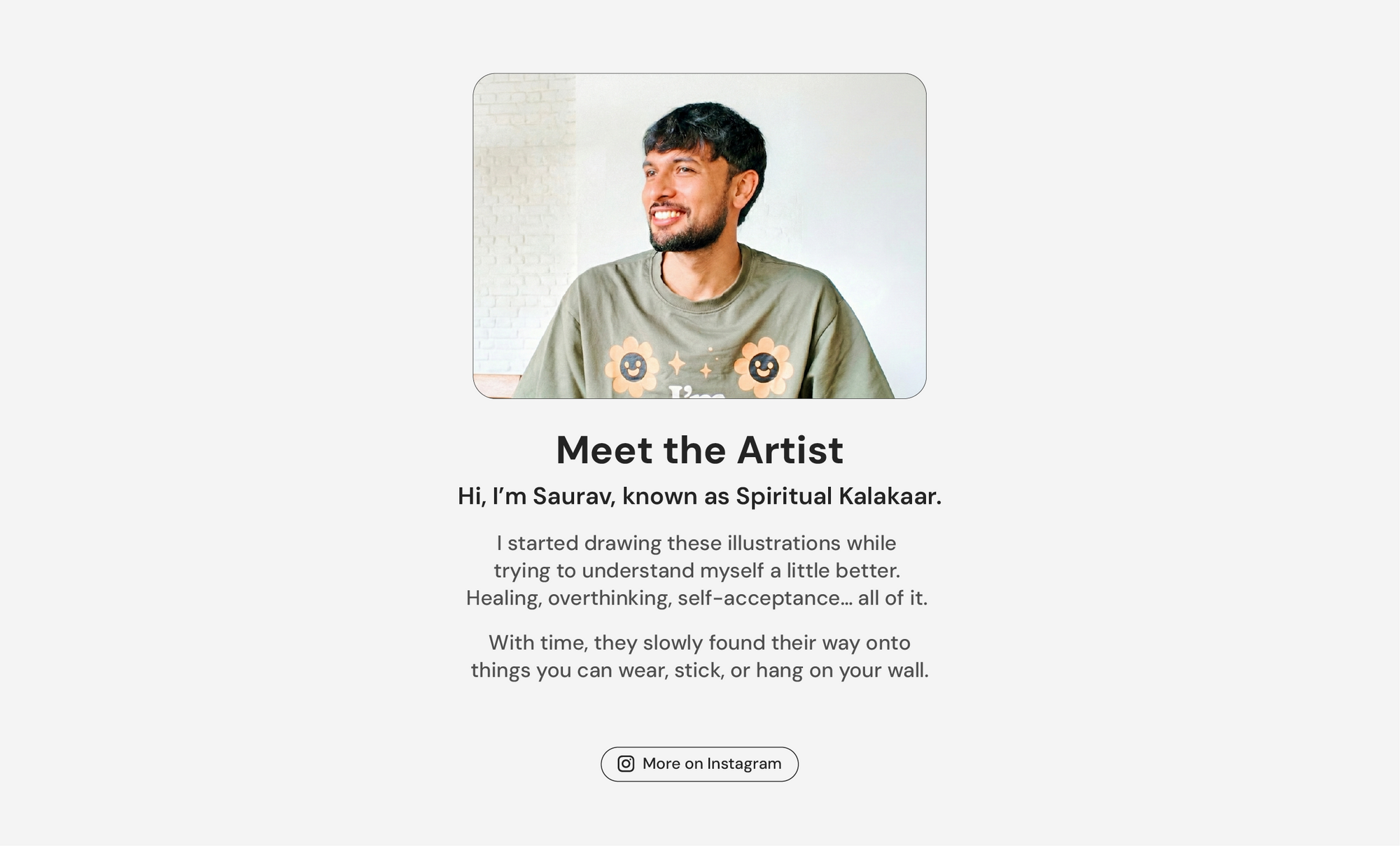The image size is (1400, 846).
Task: Click the Instagram logo icon
Action: 626,763
